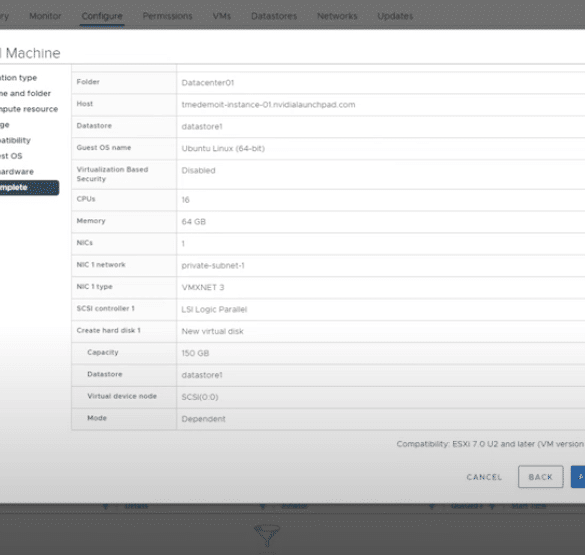Image resolution: width=585 pixels, height=555 pixels.
Task: Click the Virtual device node label
Action: pyautogui.click(x=122, y=396)
